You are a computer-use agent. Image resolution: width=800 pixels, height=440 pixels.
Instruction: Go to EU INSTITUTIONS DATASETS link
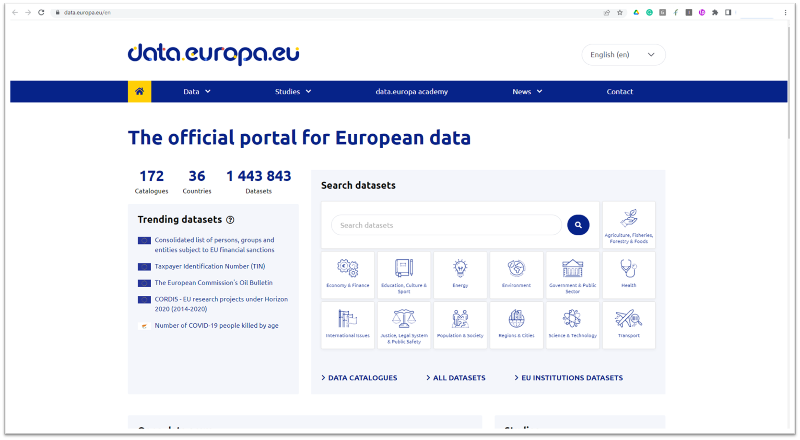pos(568,378)
